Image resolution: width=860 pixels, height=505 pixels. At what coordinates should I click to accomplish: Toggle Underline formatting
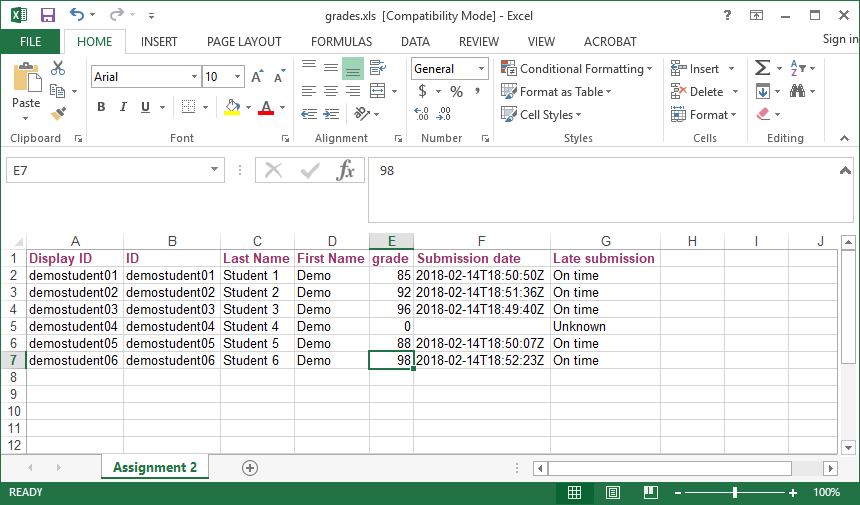pyautogui.click(x=145, y=107)
